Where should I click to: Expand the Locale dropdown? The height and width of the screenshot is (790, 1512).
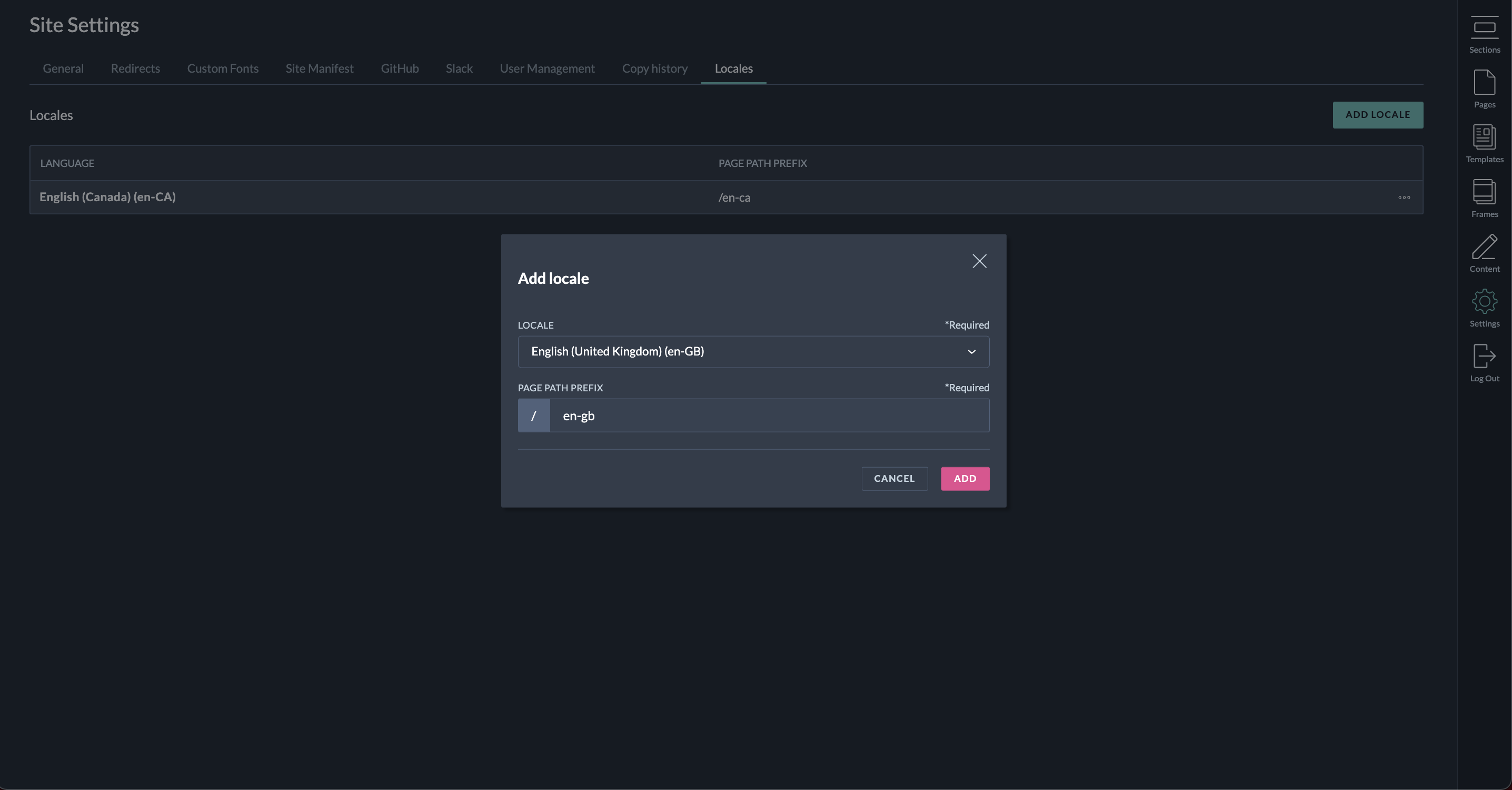(x=752, y=352)
